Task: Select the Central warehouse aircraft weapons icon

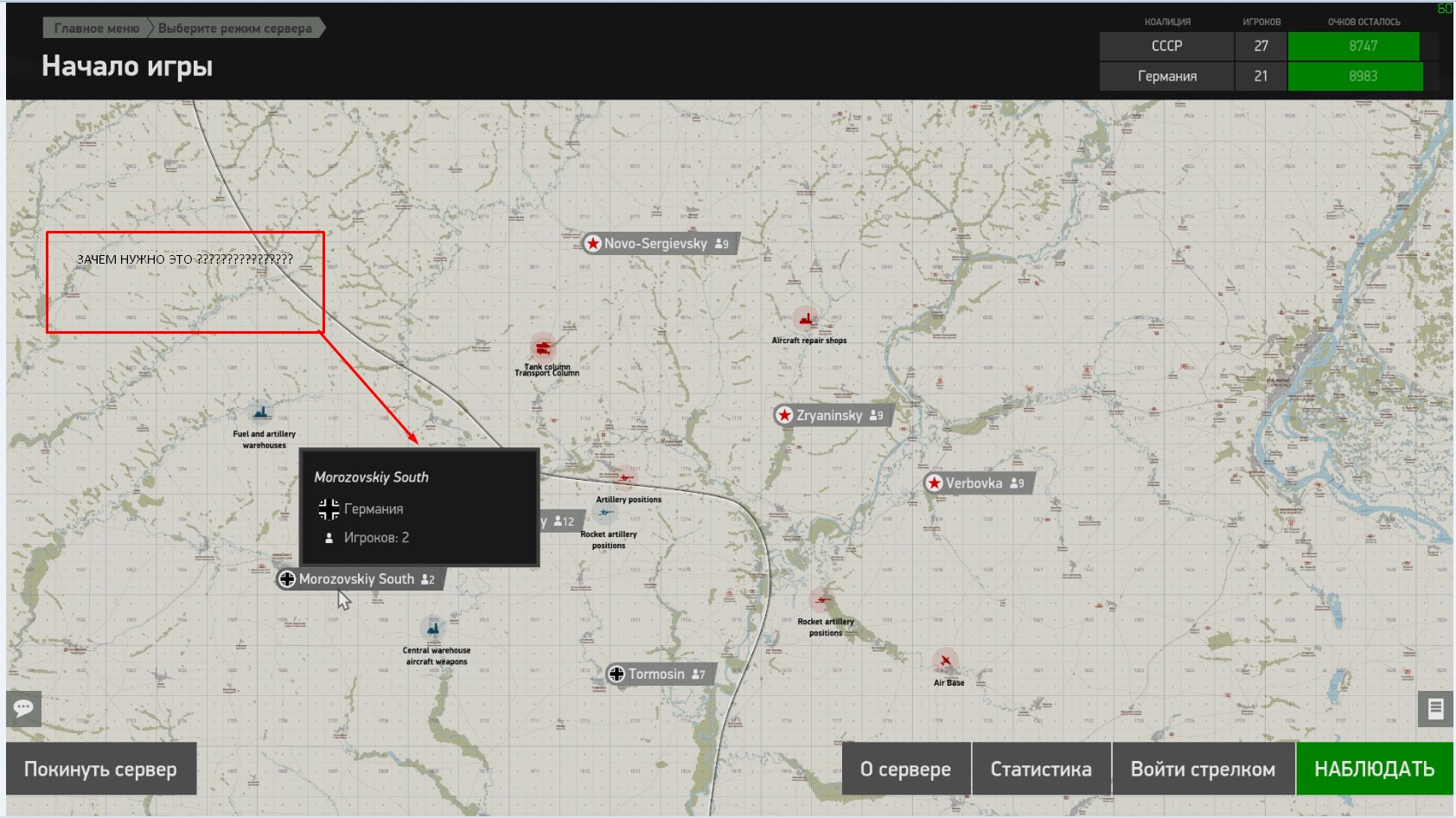Action: click(432, 628)
